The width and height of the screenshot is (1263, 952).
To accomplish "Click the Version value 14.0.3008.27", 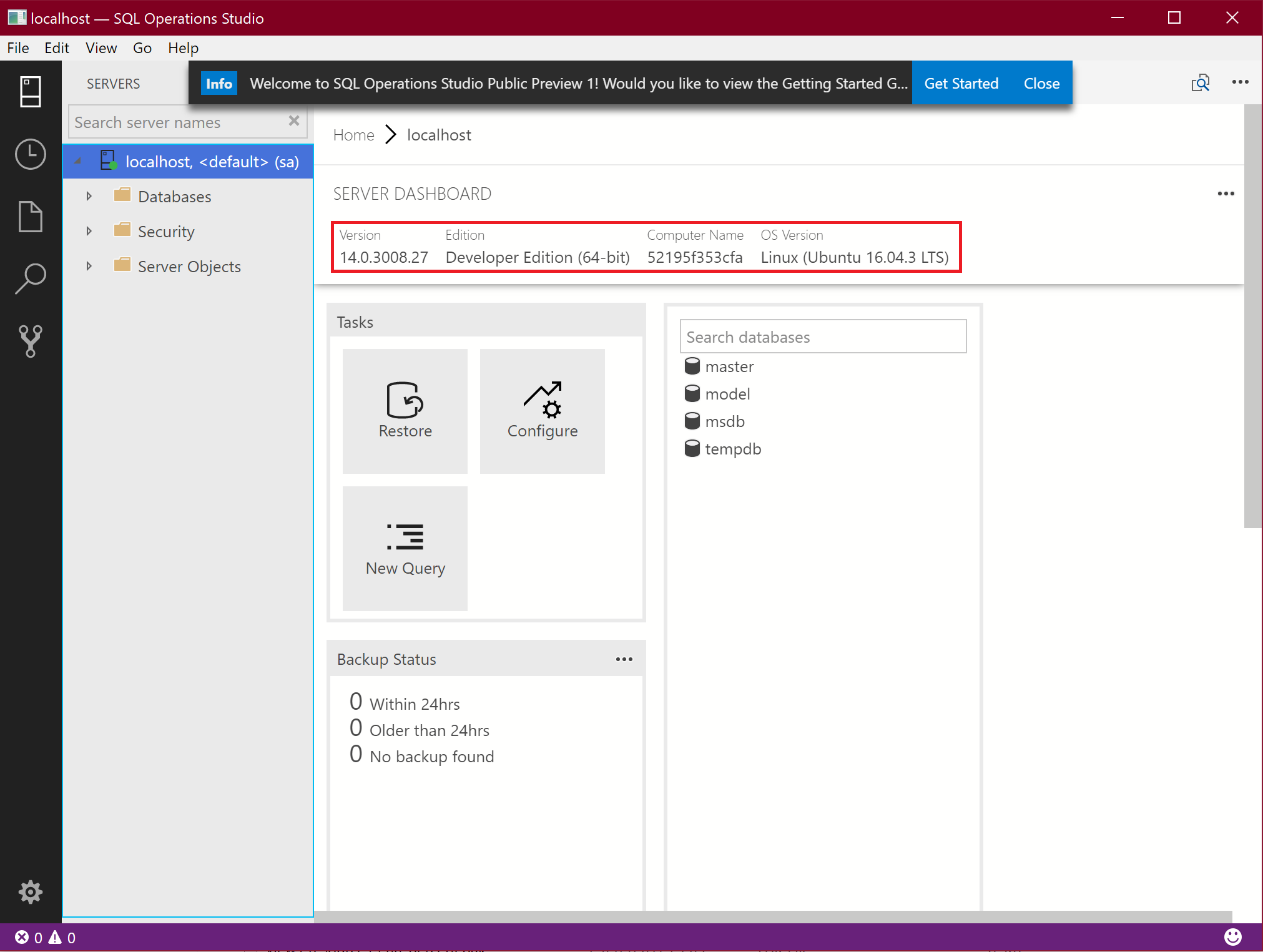I will 384,257.
